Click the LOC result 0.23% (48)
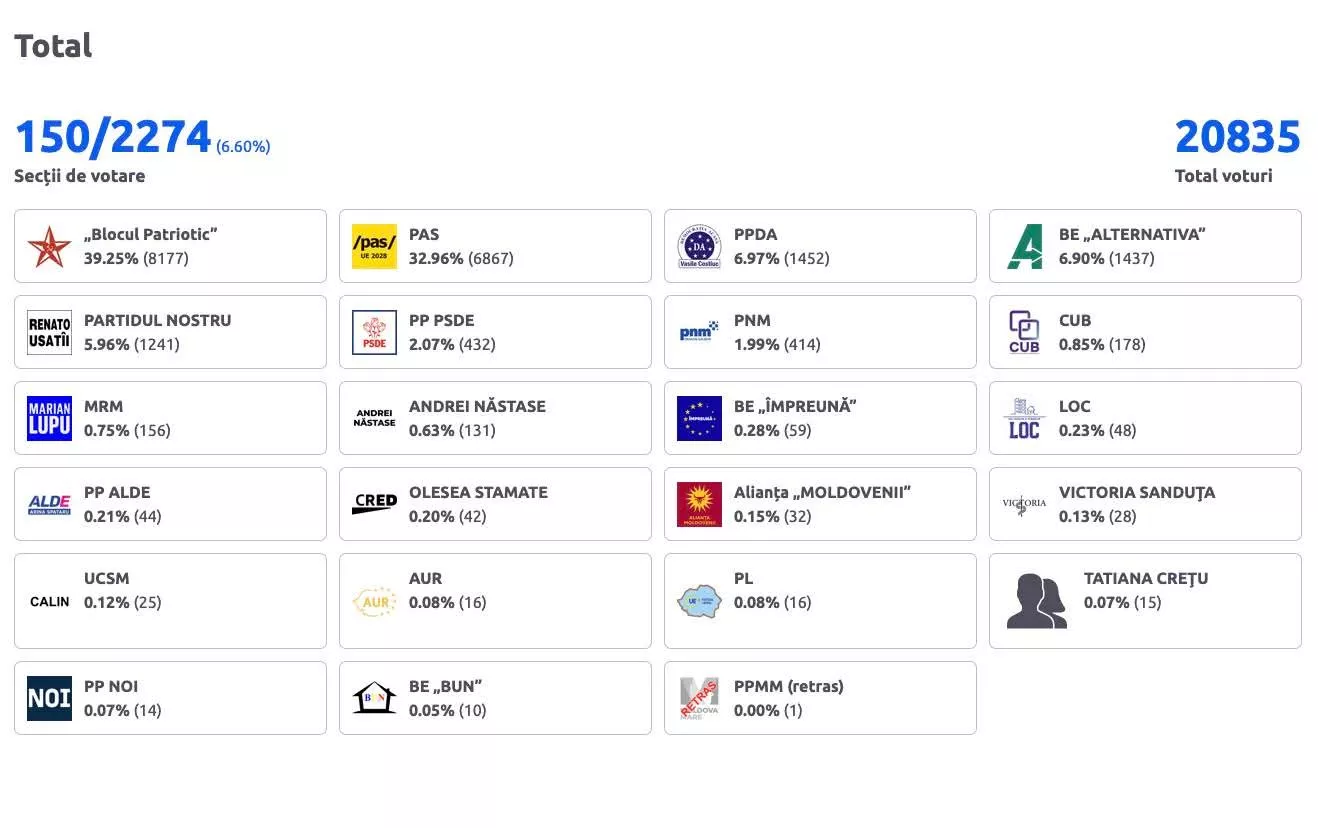The width and height of the screenshot is (1318, 828). pos(1098,430)
